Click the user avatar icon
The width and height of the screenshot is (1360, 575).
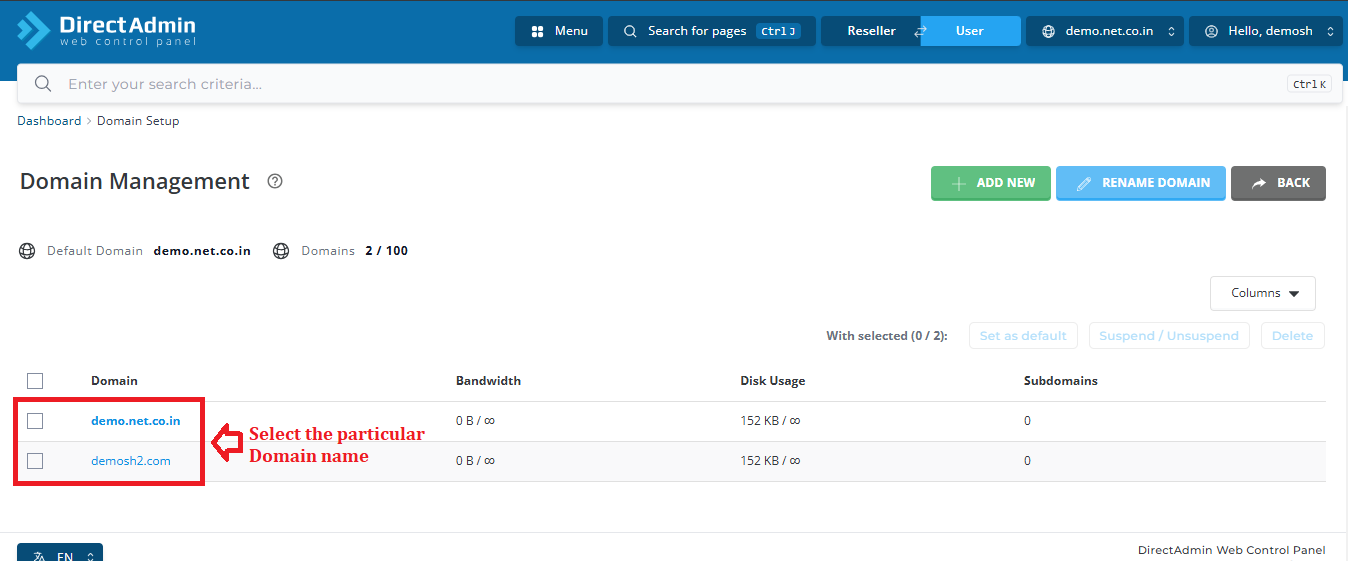pos(1211,31)
